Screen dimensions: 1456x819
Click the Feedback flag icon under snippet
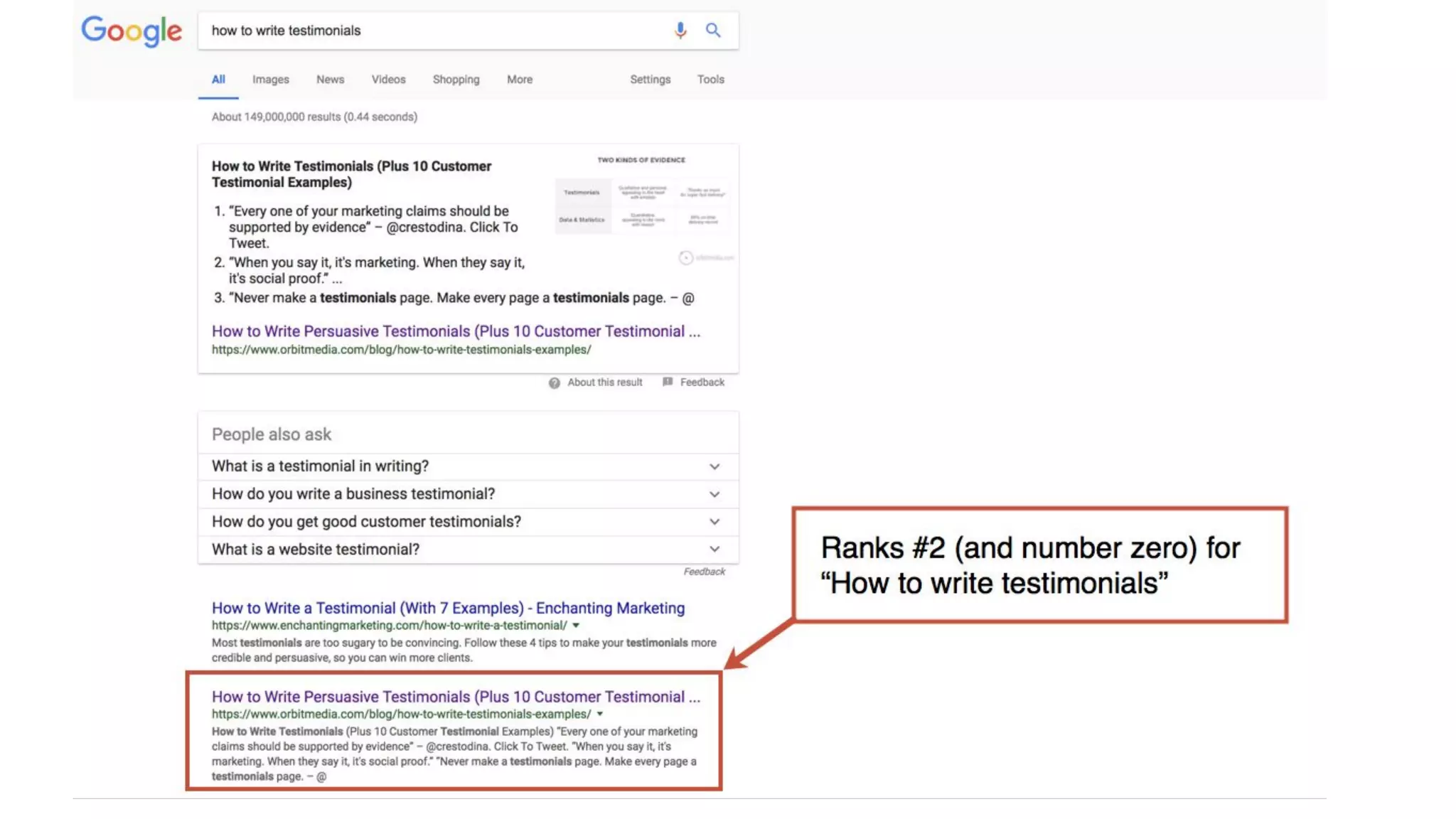(x=667, y=382)
